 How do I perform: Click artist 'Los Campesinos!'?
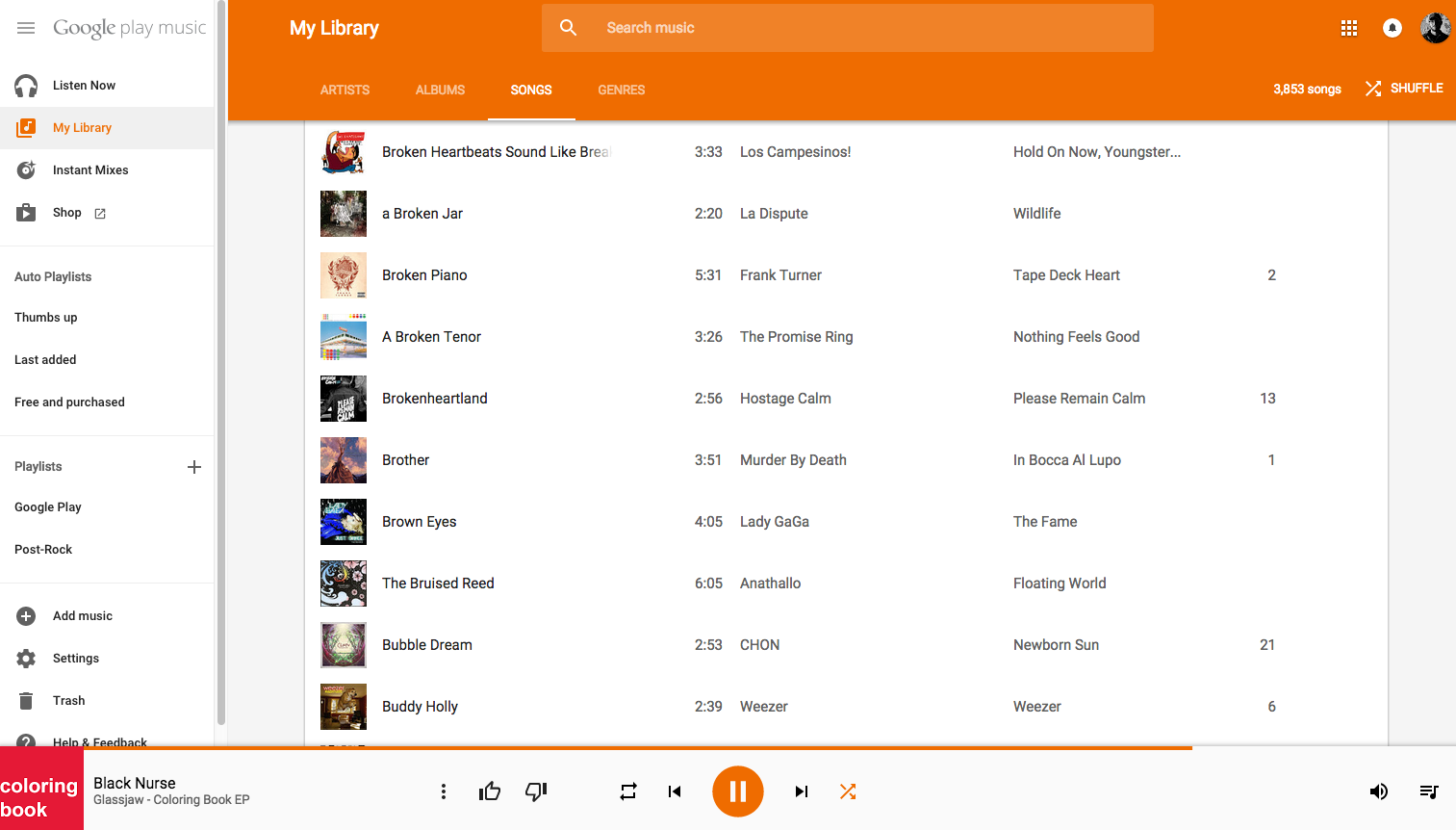796,152
